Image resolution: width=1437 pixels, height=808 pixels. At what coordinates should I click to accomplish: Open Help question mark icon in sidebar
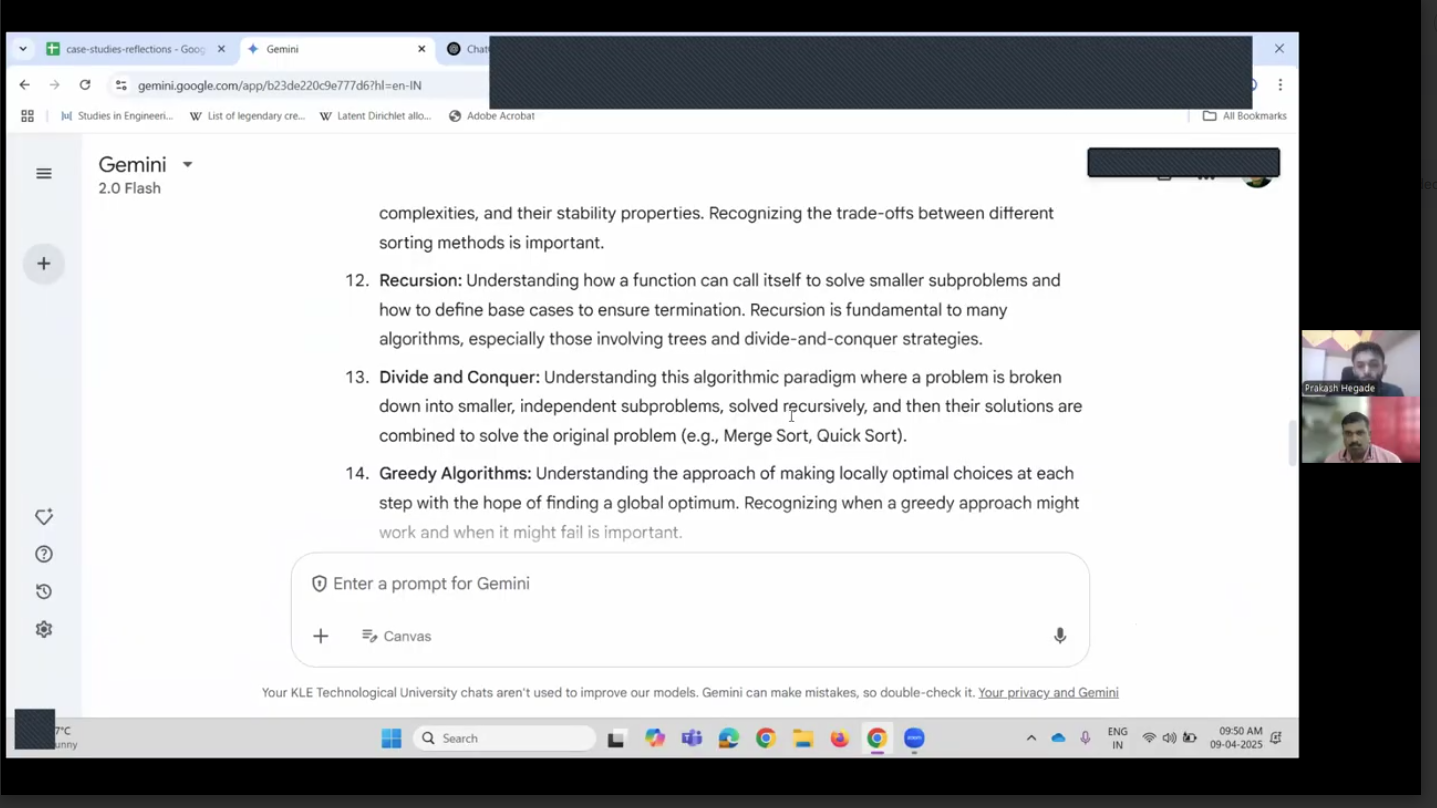tap(44, 554)
